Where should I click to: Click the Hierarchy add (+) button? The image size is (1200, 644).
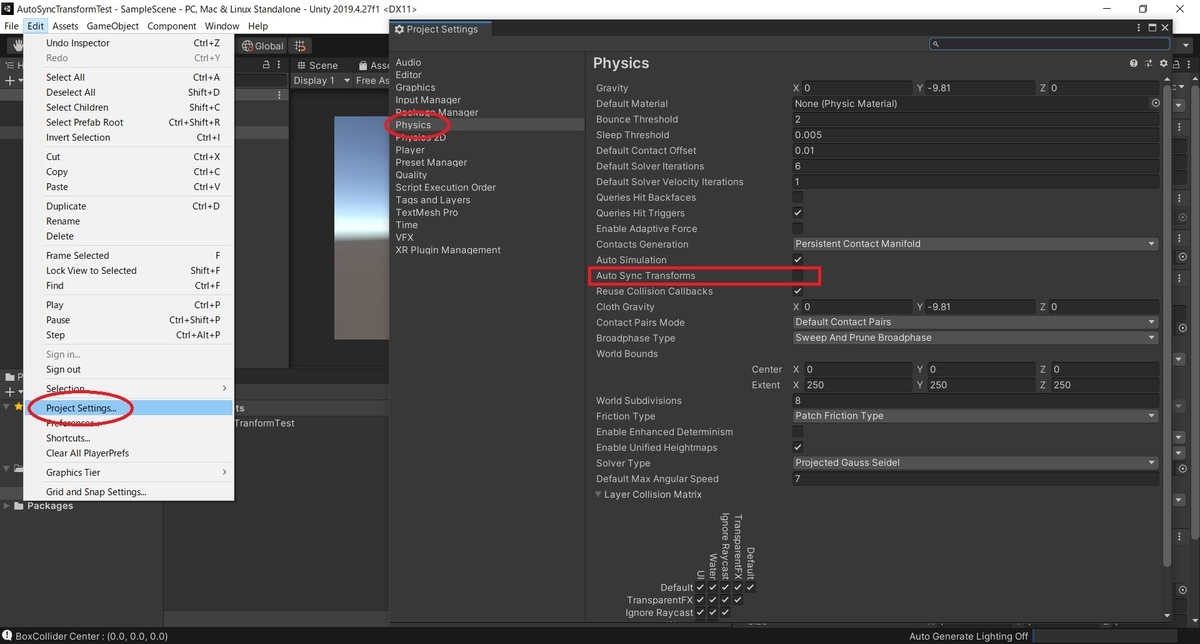[10, 80]
